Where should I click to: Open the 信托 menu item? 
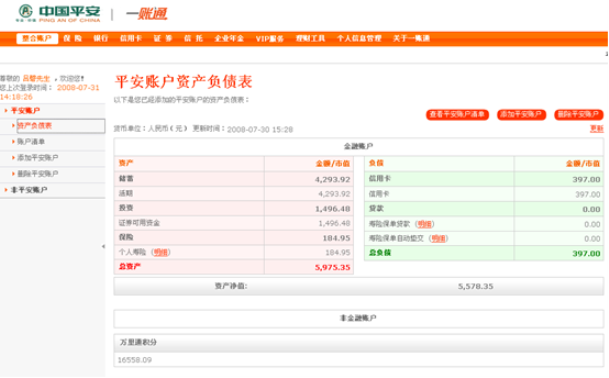coord(193,38)
